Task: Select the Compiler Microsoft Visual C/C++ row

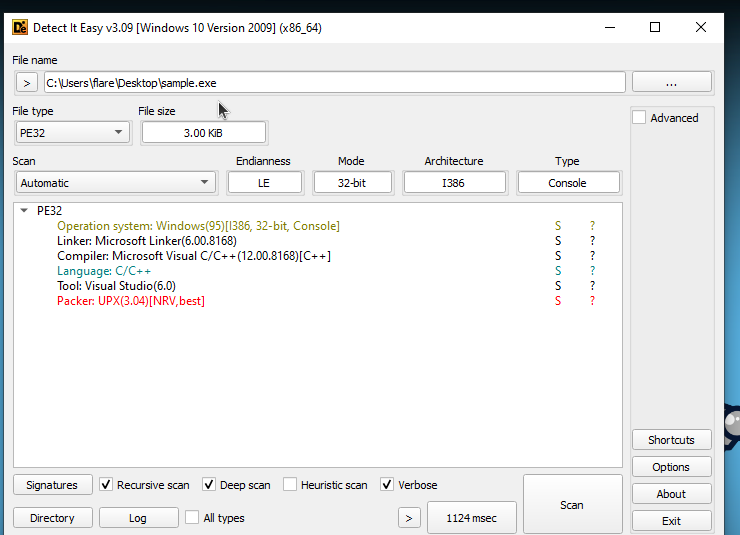Action: click(x=194, y=256)
